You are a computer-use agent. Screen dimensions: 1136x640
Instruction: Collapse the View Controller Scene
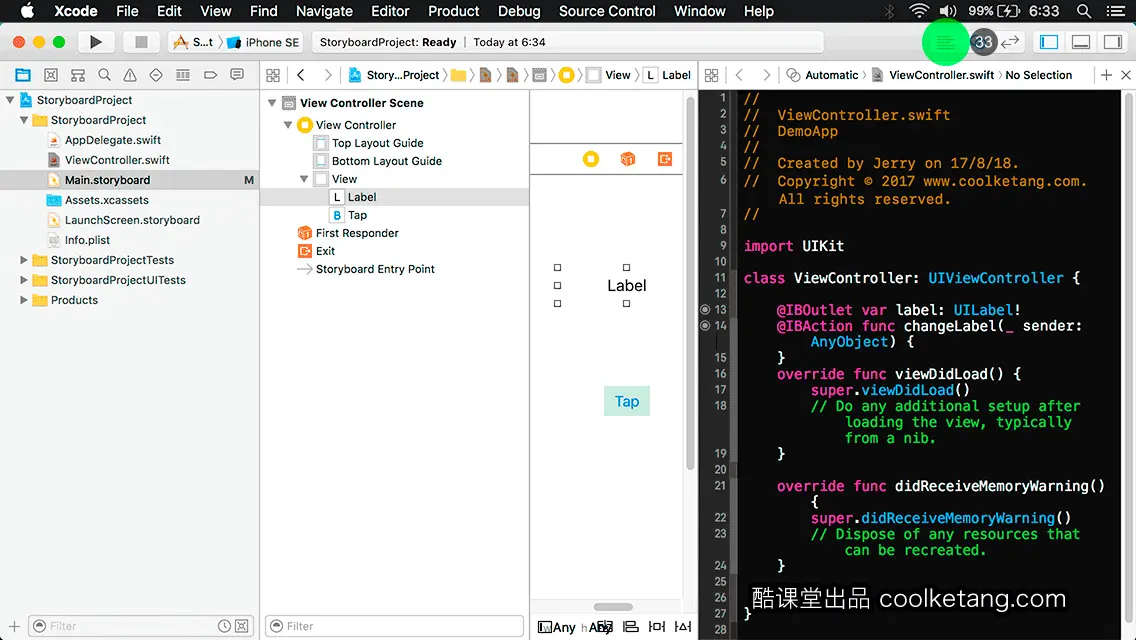[x=272, y=103]
